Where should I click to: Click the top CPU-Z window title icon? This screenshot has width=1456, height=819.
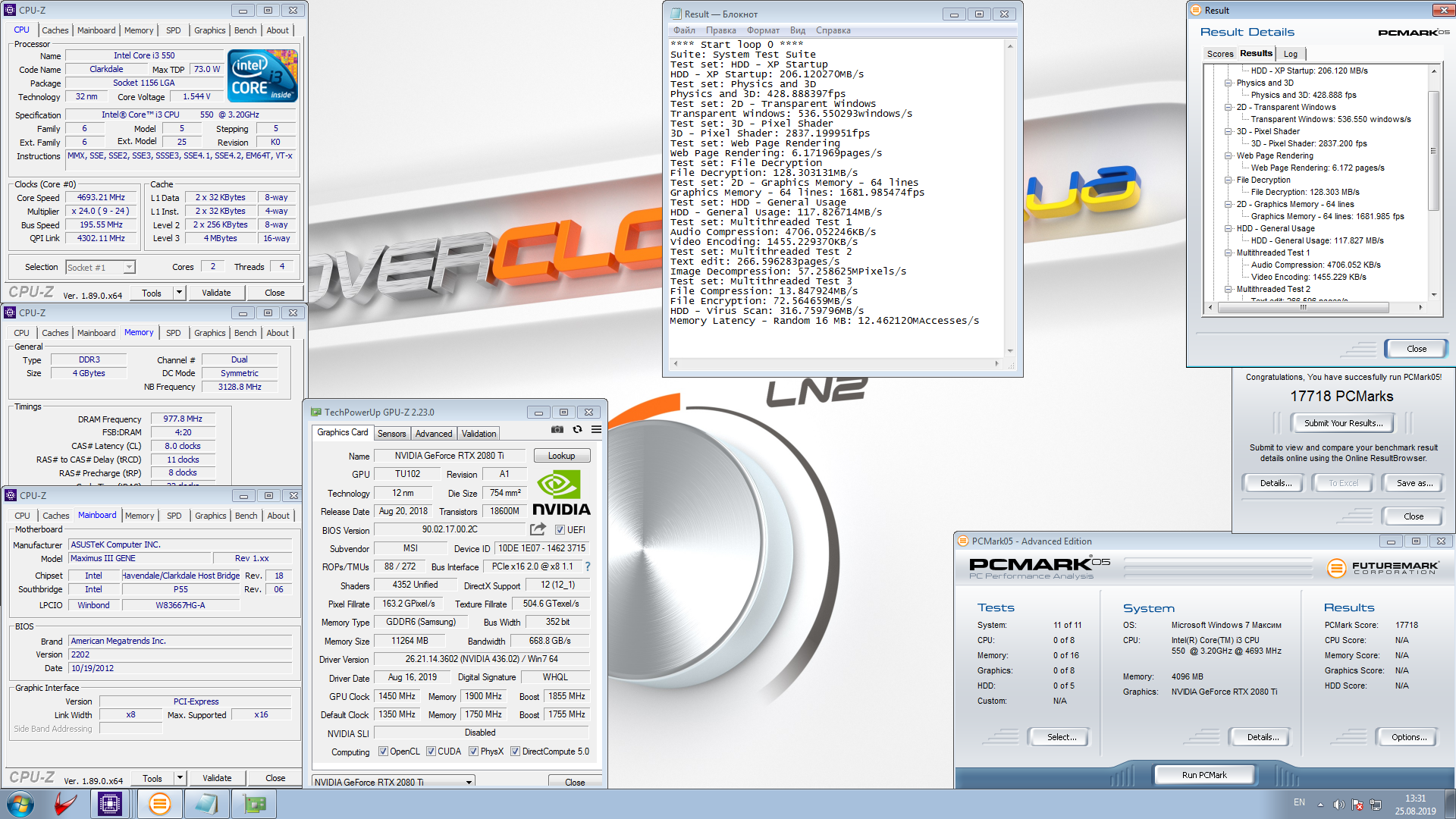(10, 11)
